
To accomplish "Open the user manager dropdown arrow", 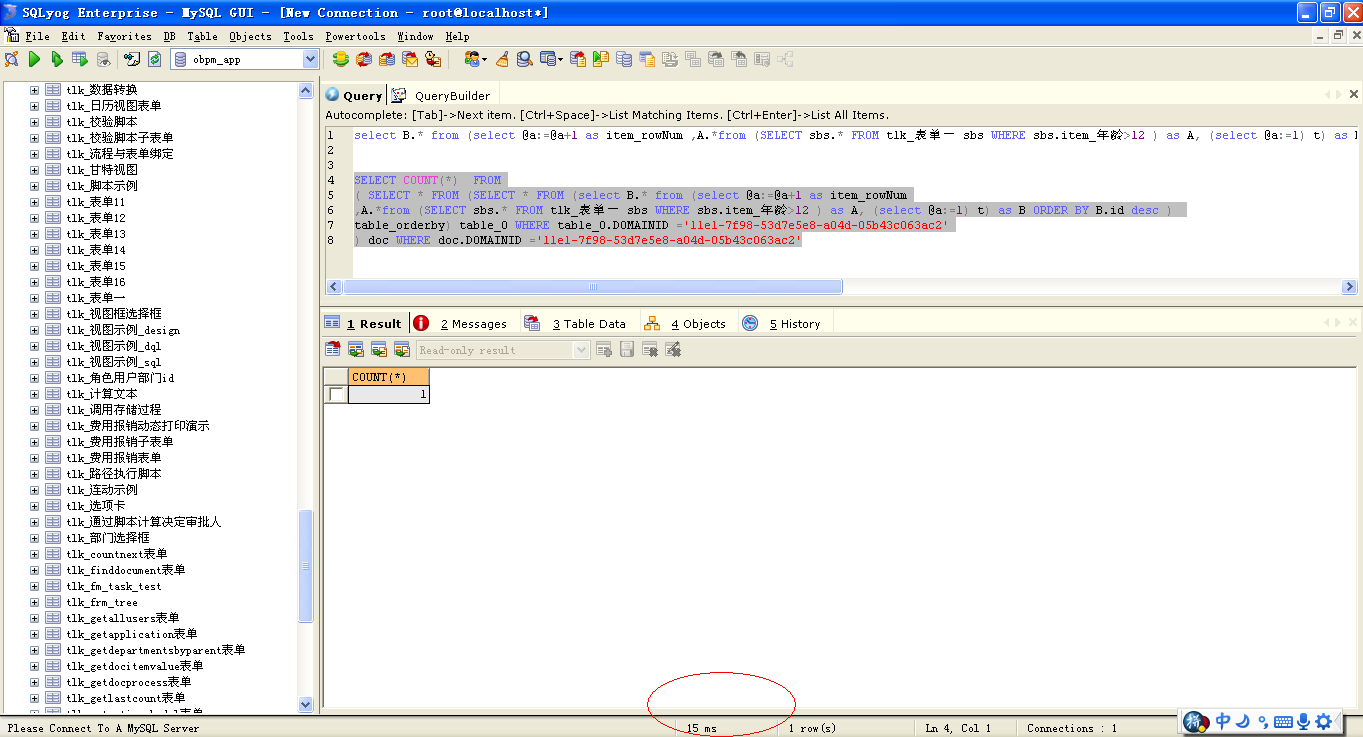I will [x=485, y=59].
